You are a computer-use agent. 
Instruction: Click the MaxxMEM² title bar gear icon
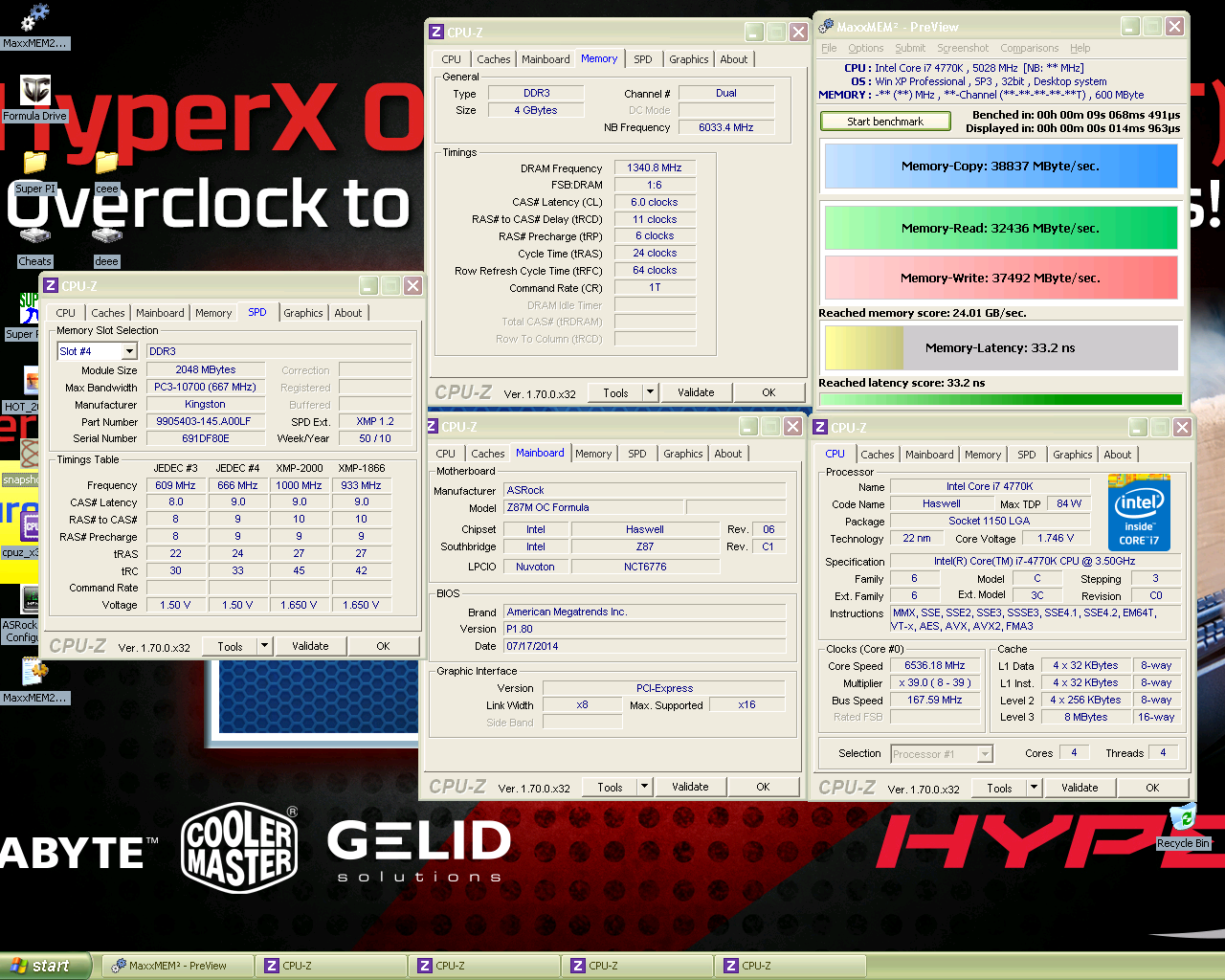pos(826,27)
